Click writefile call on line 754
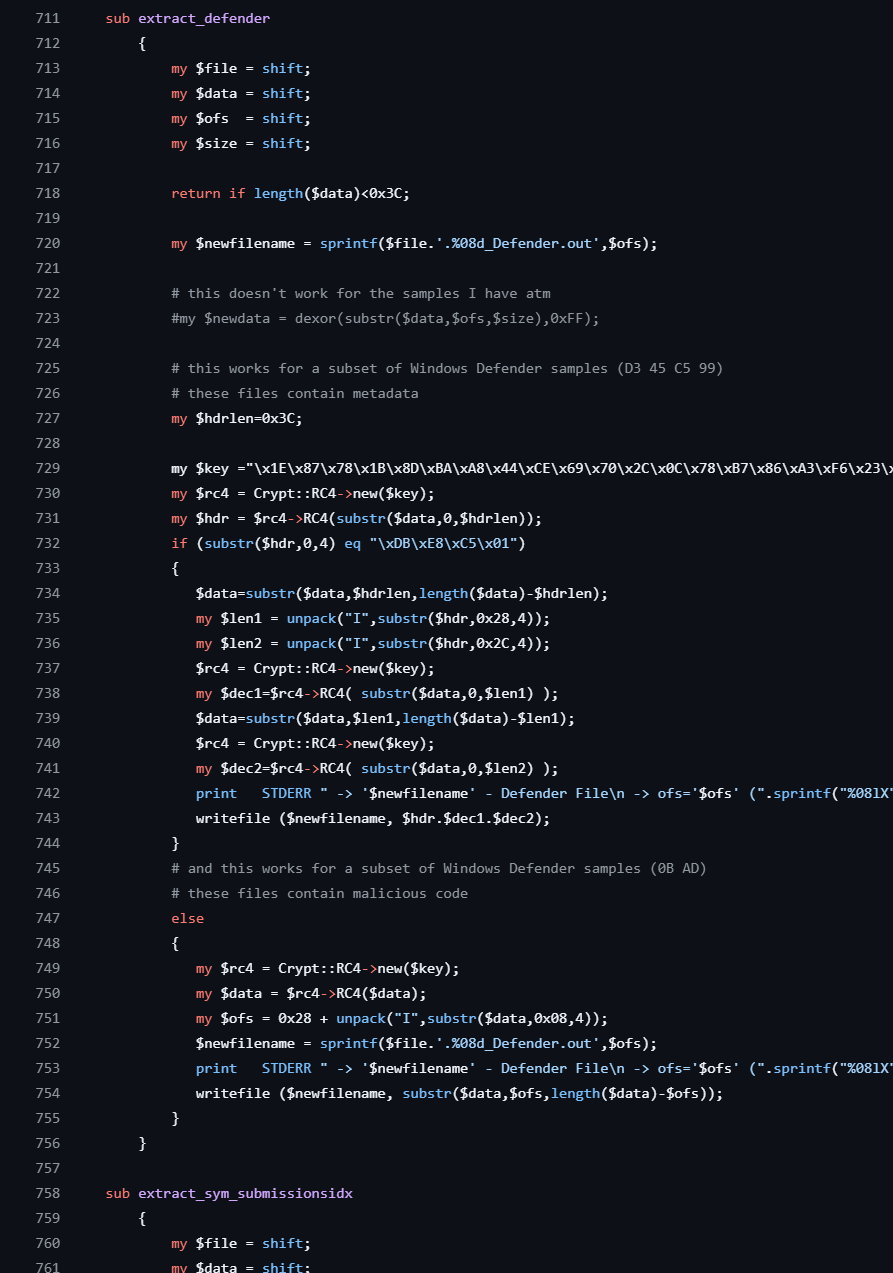Screen dimensions: 893x1273 [x=459, y=1093]
